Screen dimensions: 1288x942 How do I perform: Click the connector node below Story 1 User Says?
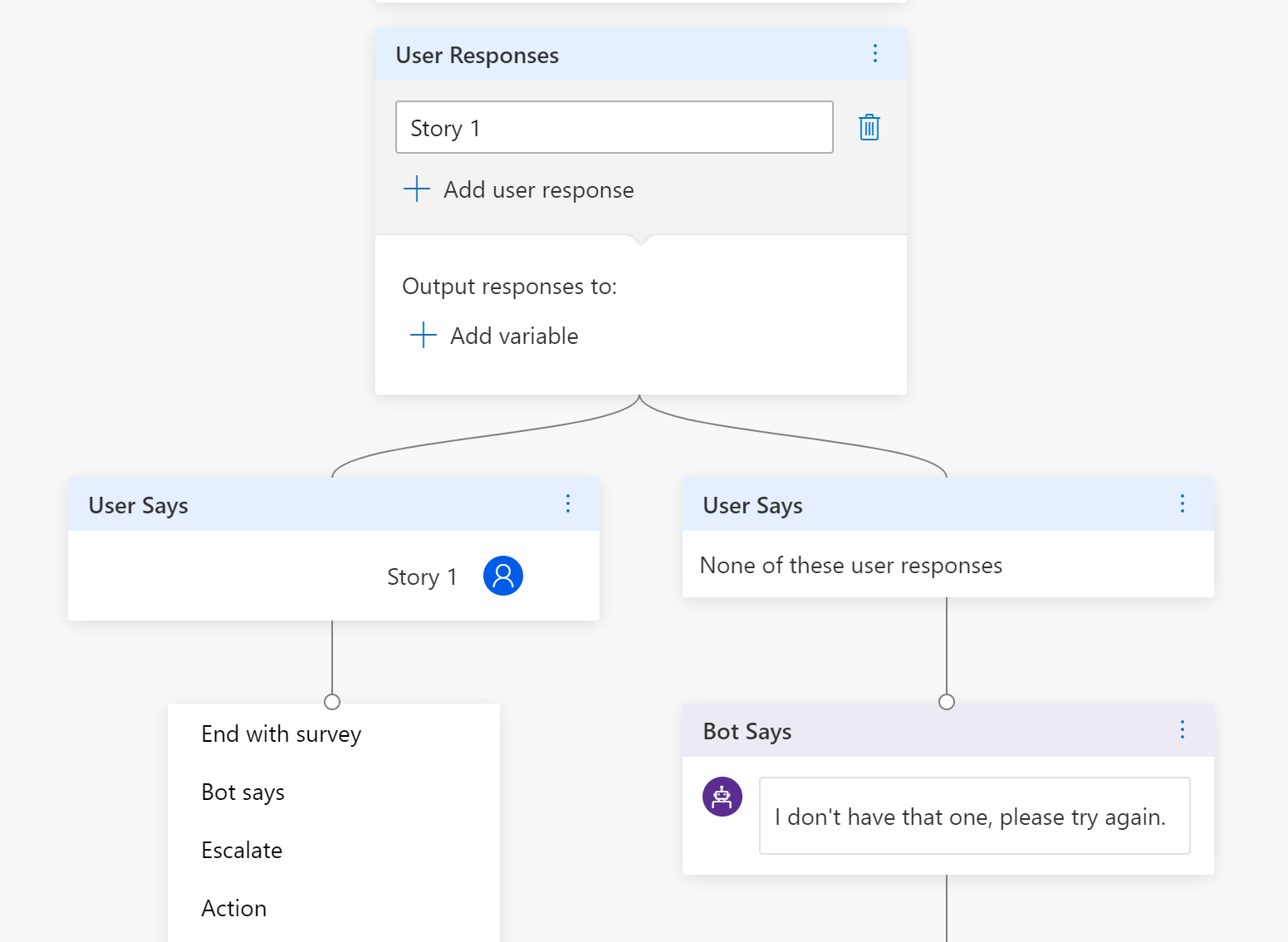[332, 702]
